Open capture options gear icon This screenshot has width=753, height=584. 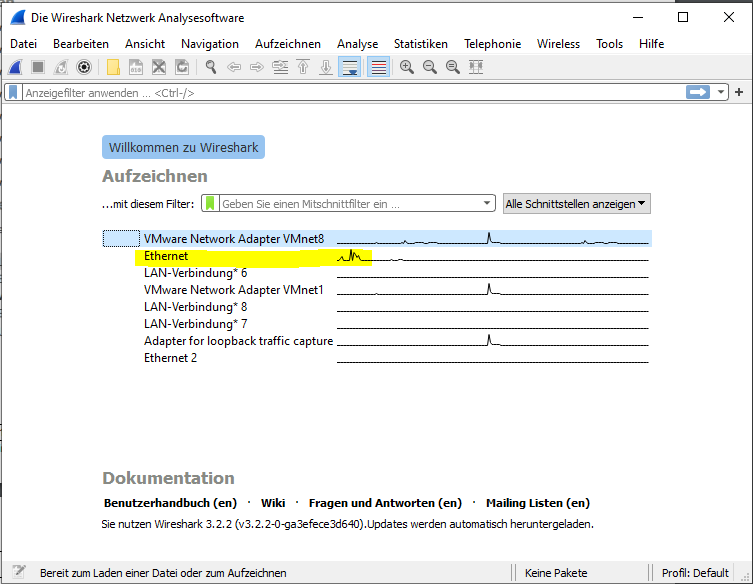tap(84, 67)
